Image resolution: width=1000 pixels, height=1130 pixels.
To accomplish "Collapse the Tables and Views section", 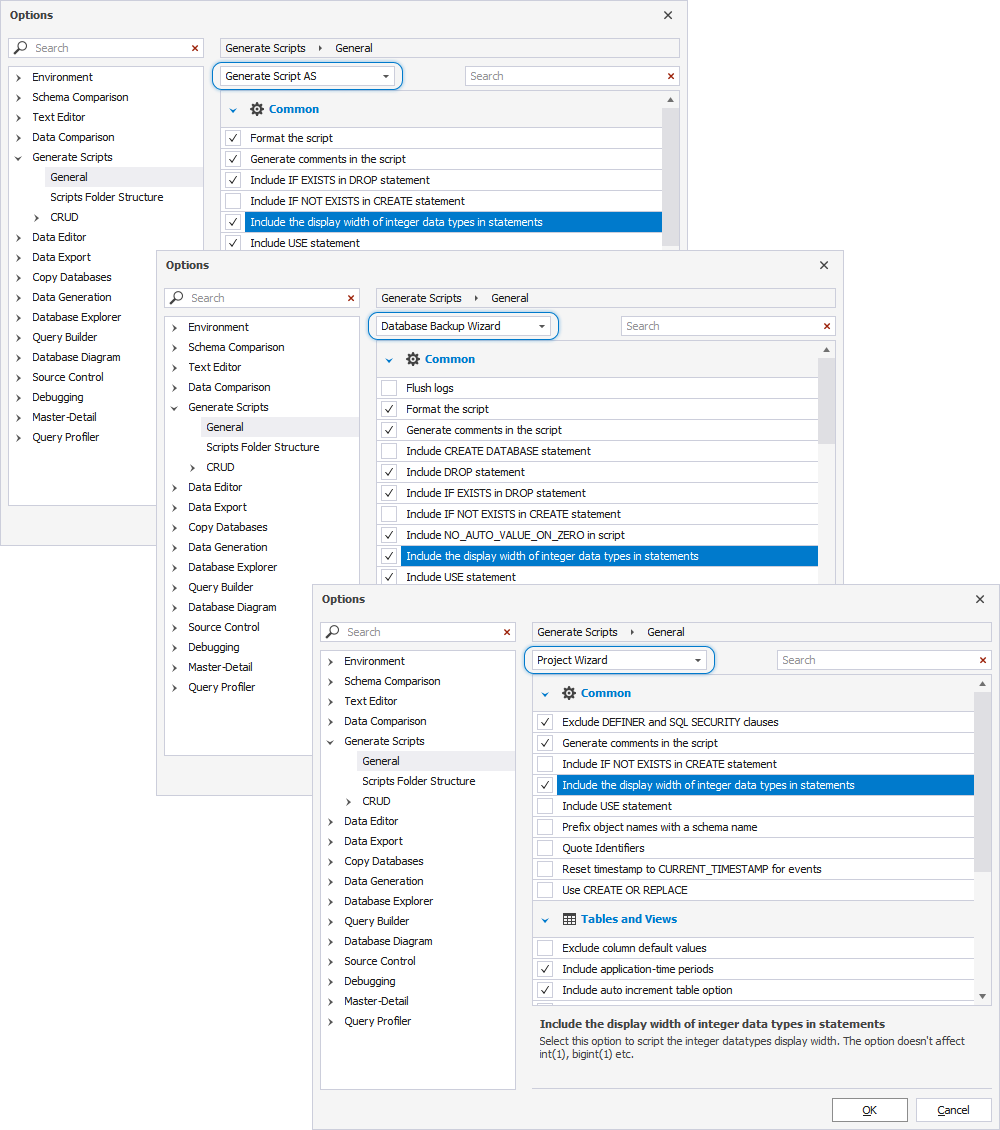I will point(545,920).
